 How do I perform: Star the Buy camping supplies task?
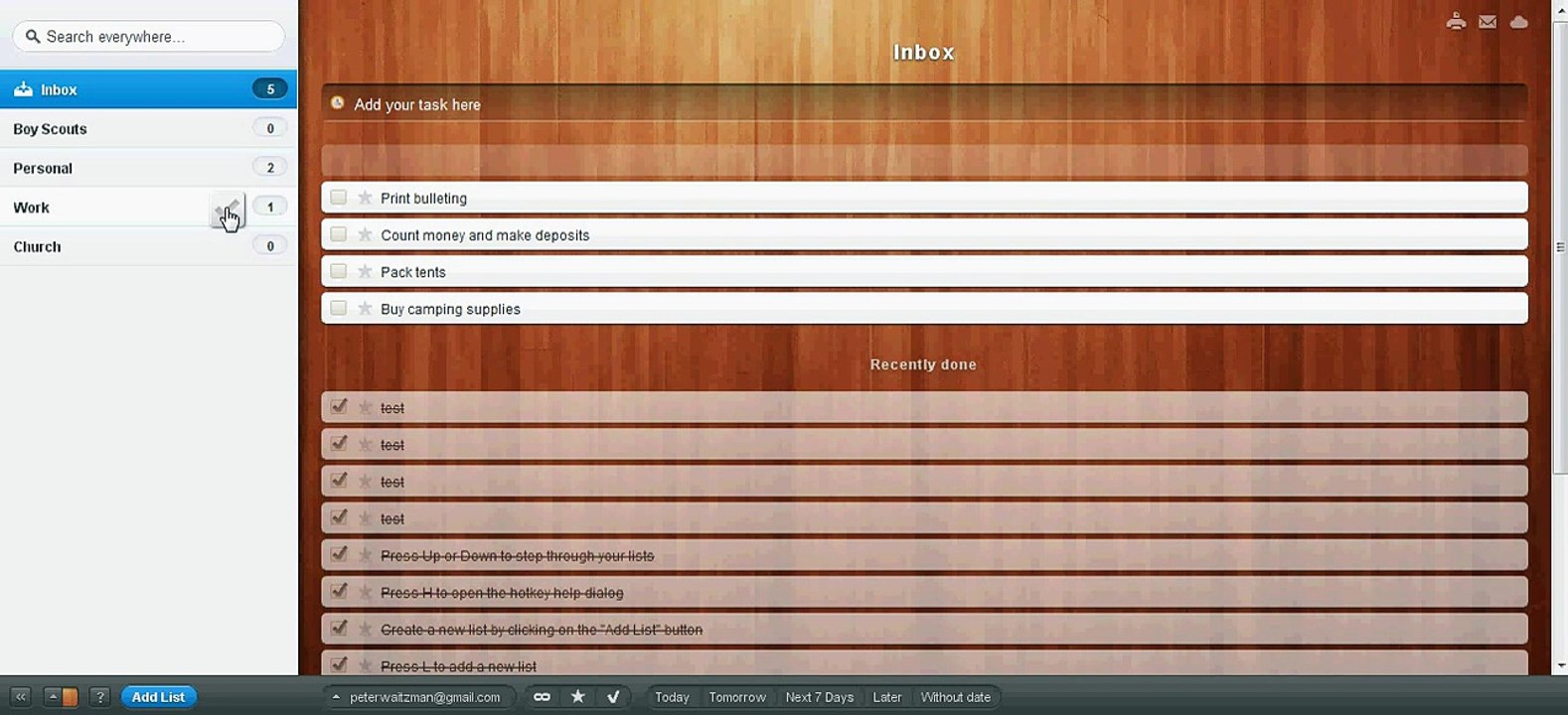click(365, 308)
